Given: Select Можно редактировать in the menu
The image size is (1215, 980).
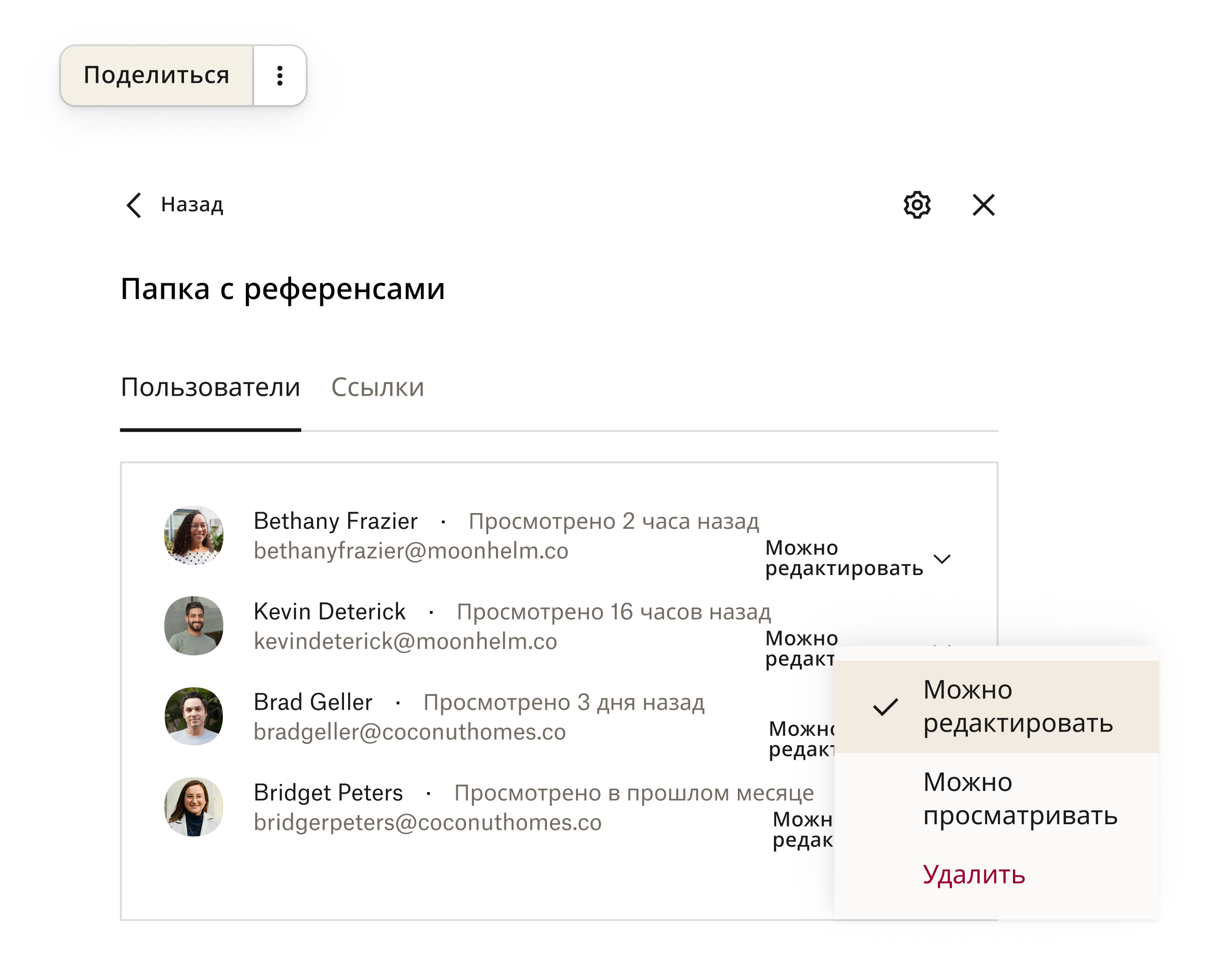Looking at the screenshot, I should click(996, 706).
